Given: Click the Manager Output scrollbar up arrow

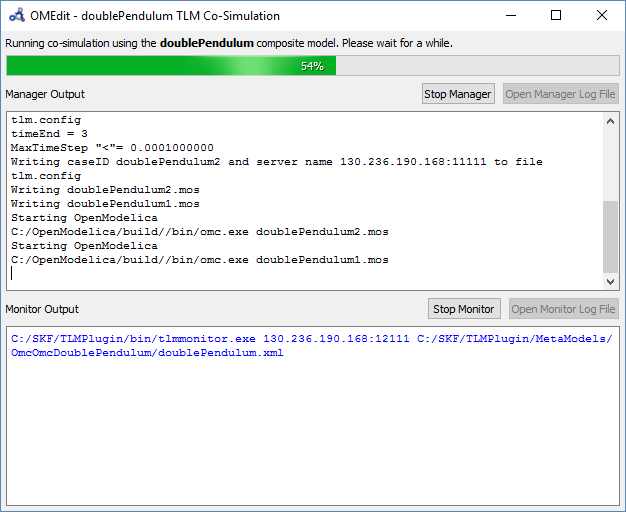Looking at the screenshot, I should click(610, 121).
